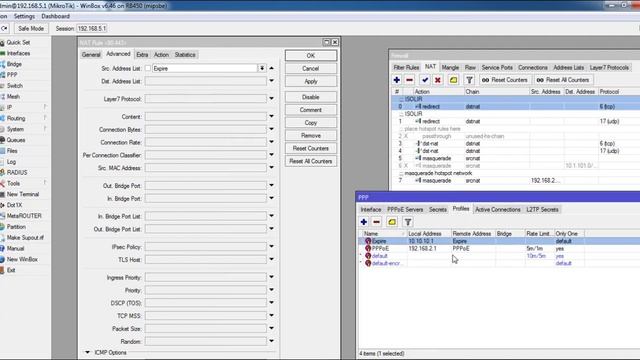640x360 pixels.
Task: Remove the selected PPP profile with the minus icon
Action: click(x=377, y=222)
